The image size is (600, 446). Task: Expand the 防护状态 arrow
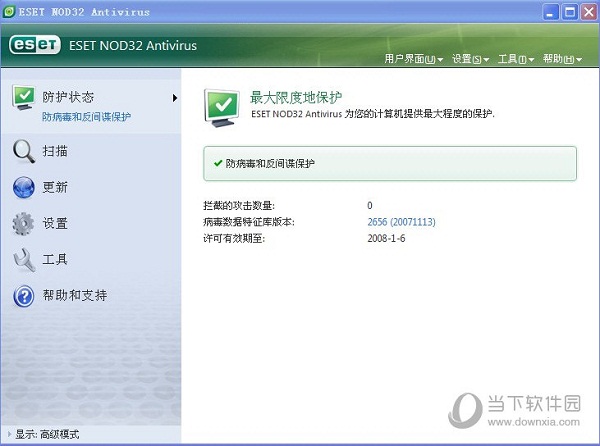point(175,98)
